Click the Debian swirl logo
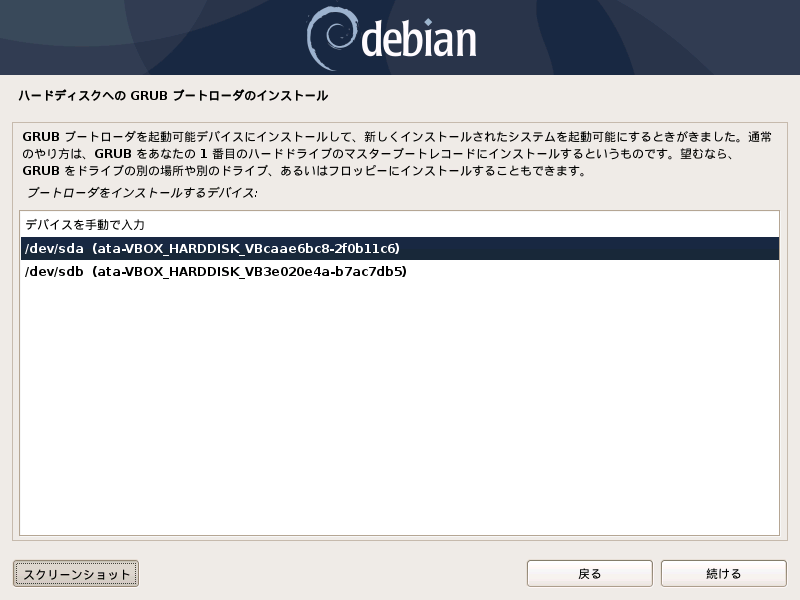The width and height of the screenshot is (800, 600). point(330,38)
